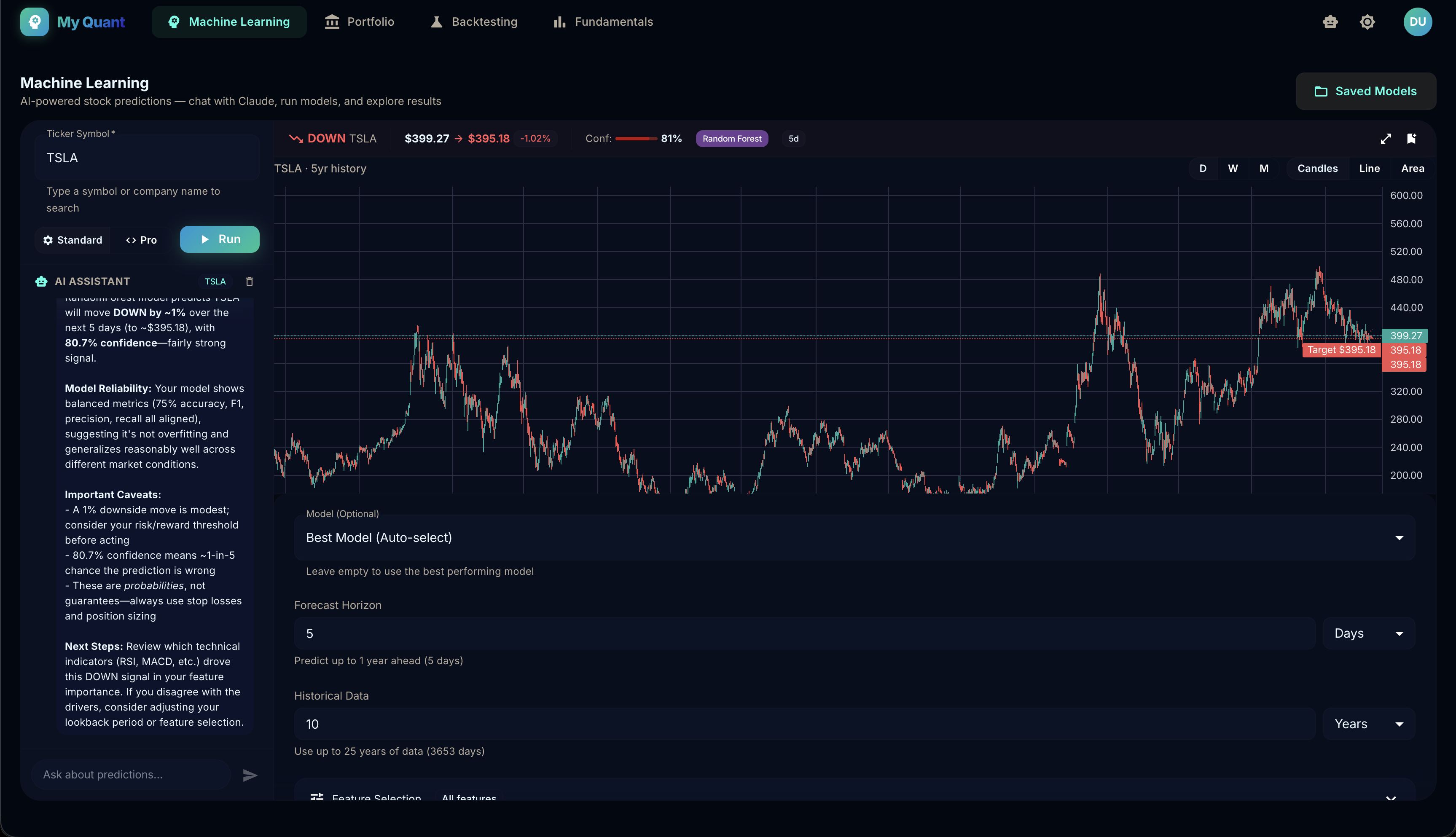Clear the AI Assistant chat with trash icon
This screenshot has height=837, width=1456.
[x=250, y=282]
